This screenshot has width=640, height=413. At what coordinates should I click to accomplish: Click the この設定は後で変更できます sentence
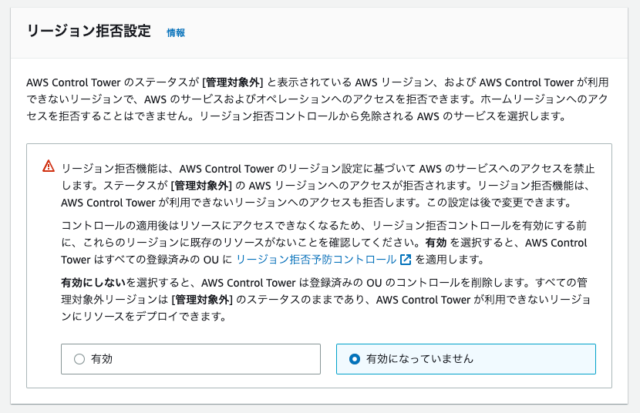498,203
